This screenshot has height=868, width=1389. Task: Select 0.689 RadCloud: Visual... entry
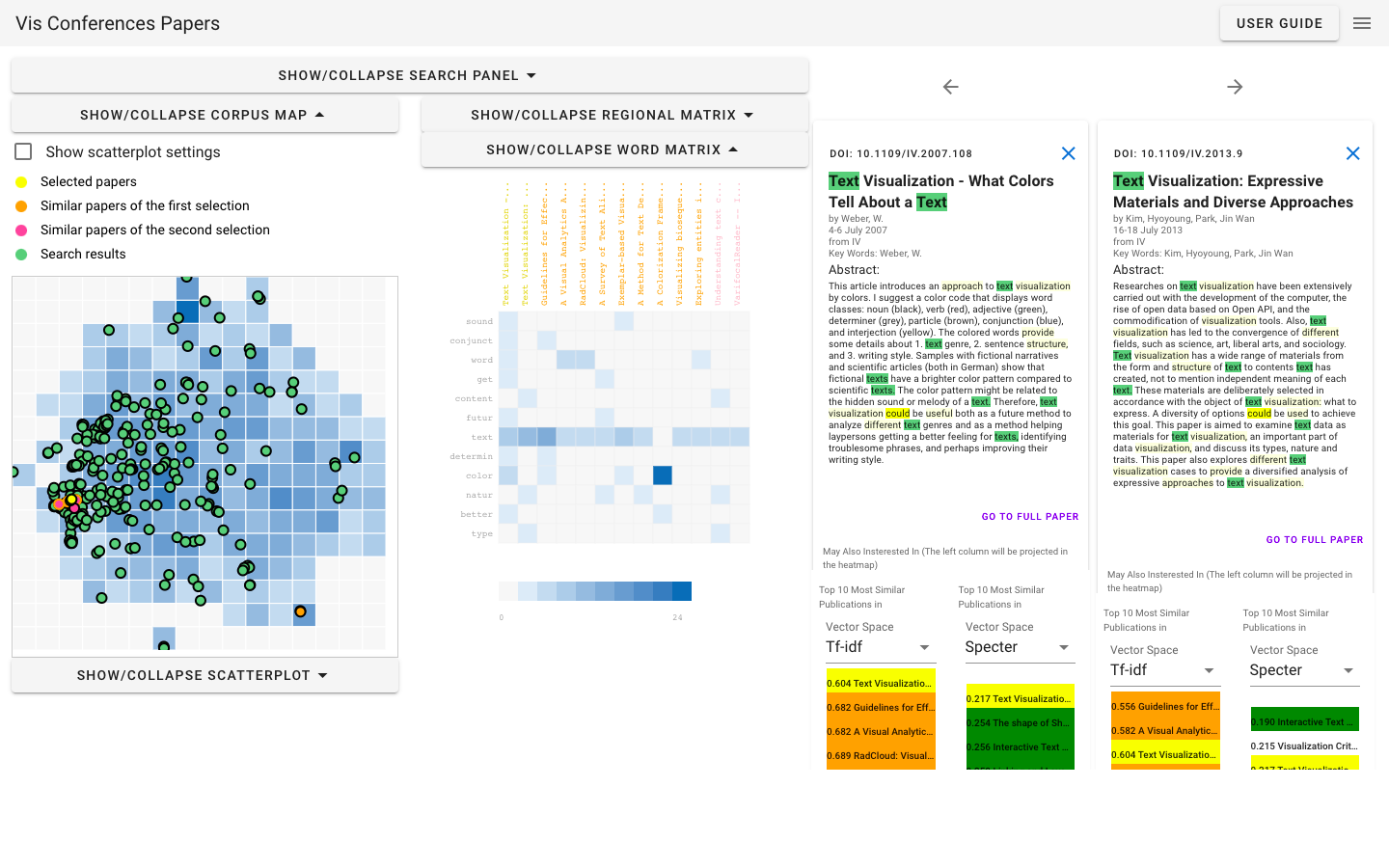[x=881, y=755]
